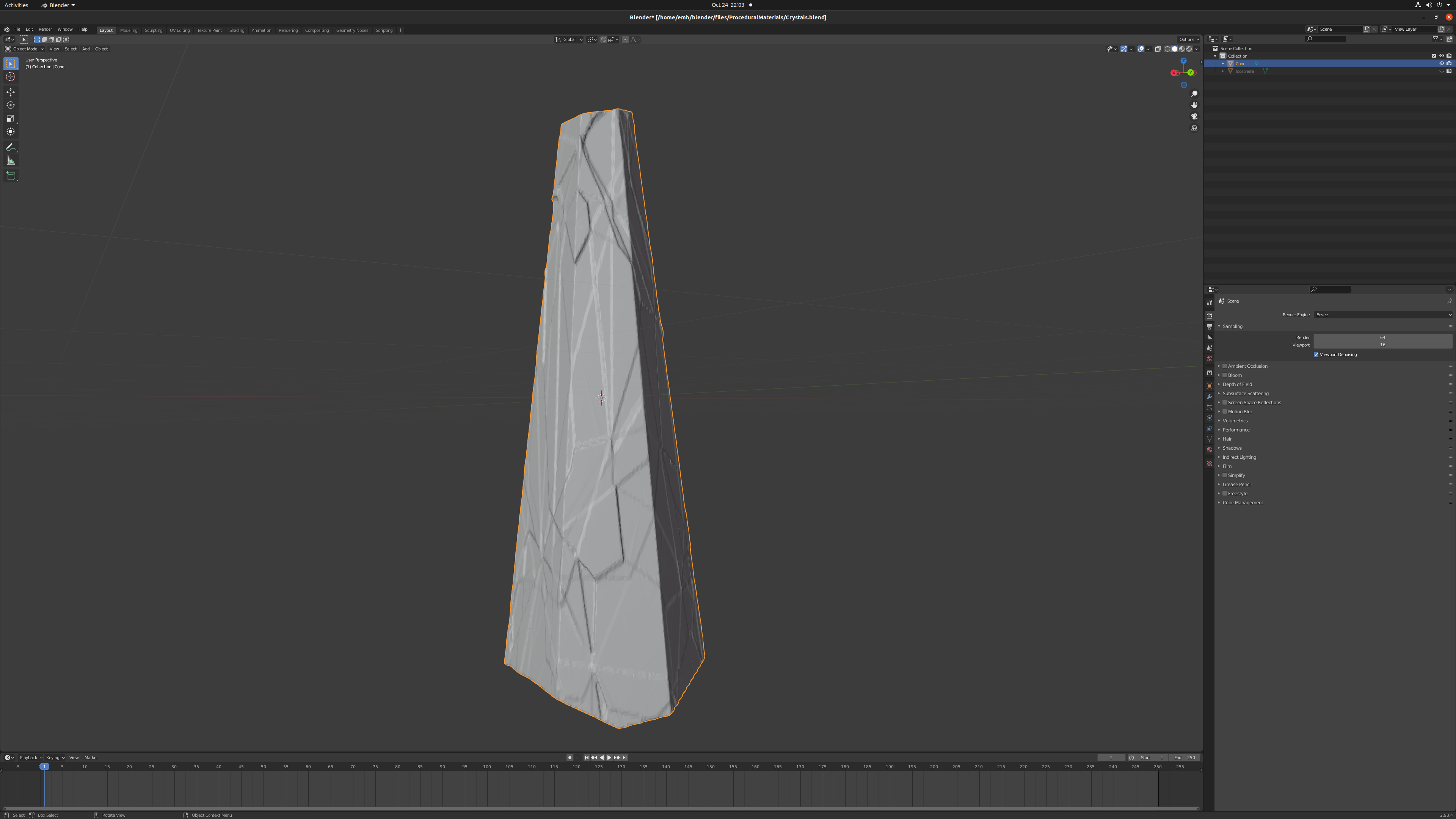Screen dimensions: 1456x819
Task: Switch to the Shading workspace tab
Action: point(236,30)
